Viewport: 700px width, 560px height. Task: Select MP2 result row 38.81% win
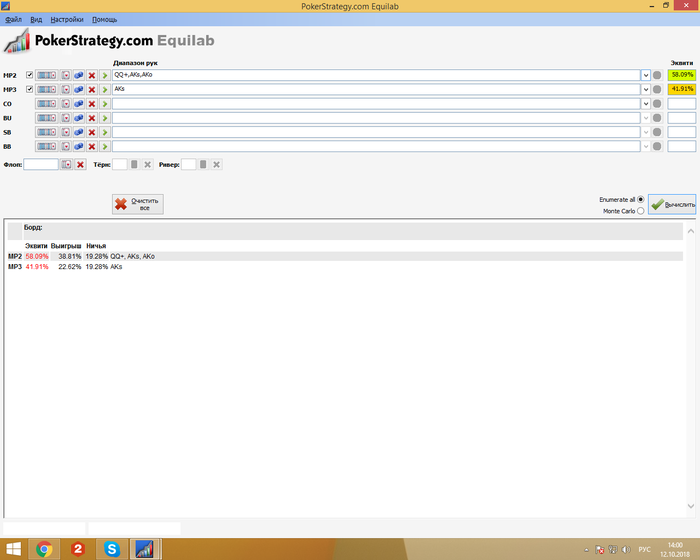point(345,256)
